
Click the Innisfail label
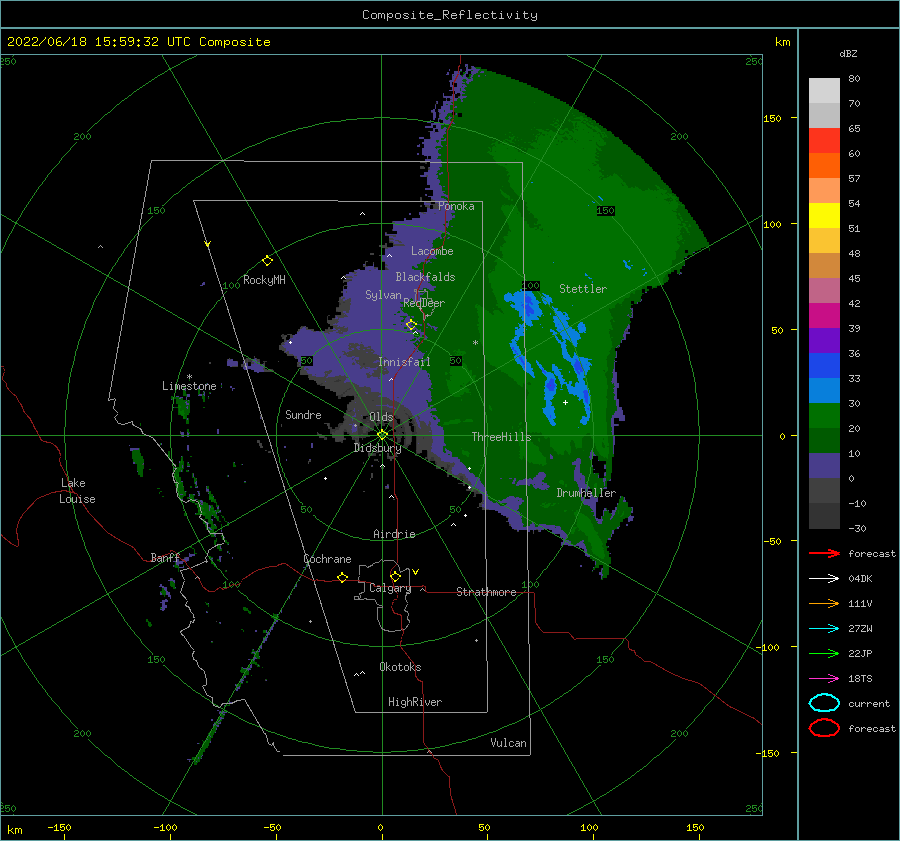click(404, 362)
